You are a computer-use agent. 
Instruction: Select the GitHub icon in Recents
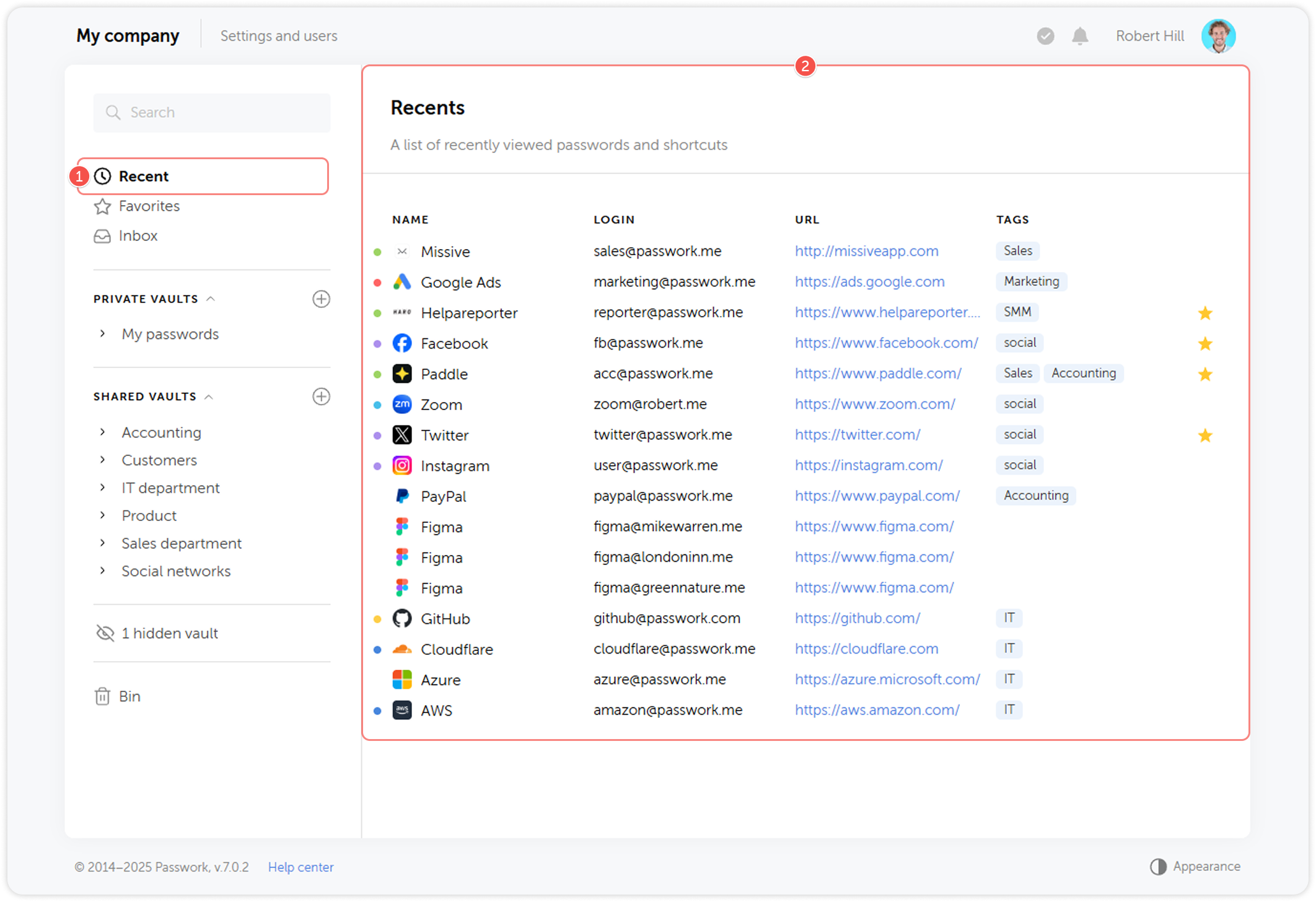[402, 618]
